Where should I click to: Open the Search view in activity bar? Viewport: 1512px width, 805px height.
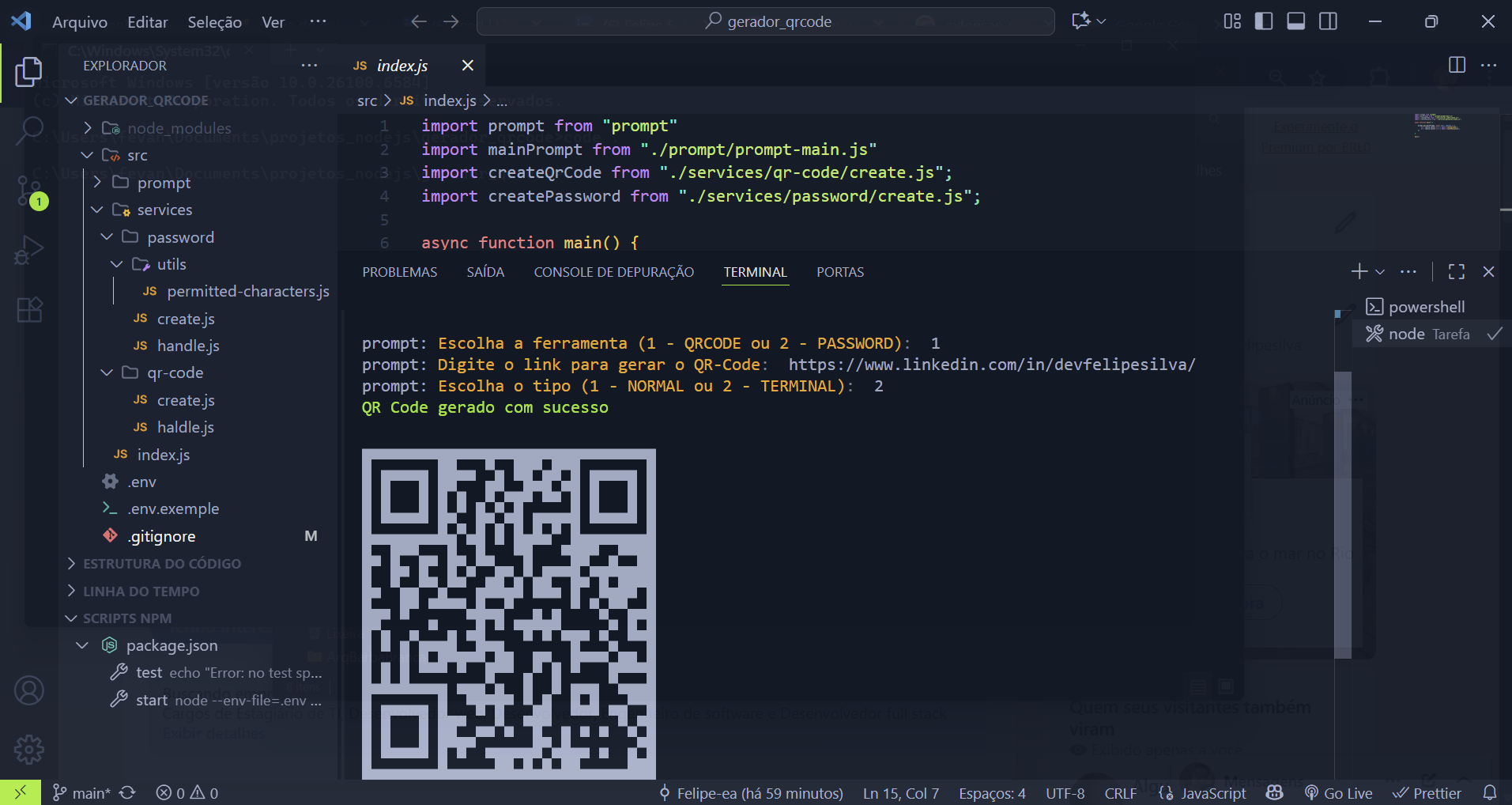pyautogui.click(x=29, y=130)
